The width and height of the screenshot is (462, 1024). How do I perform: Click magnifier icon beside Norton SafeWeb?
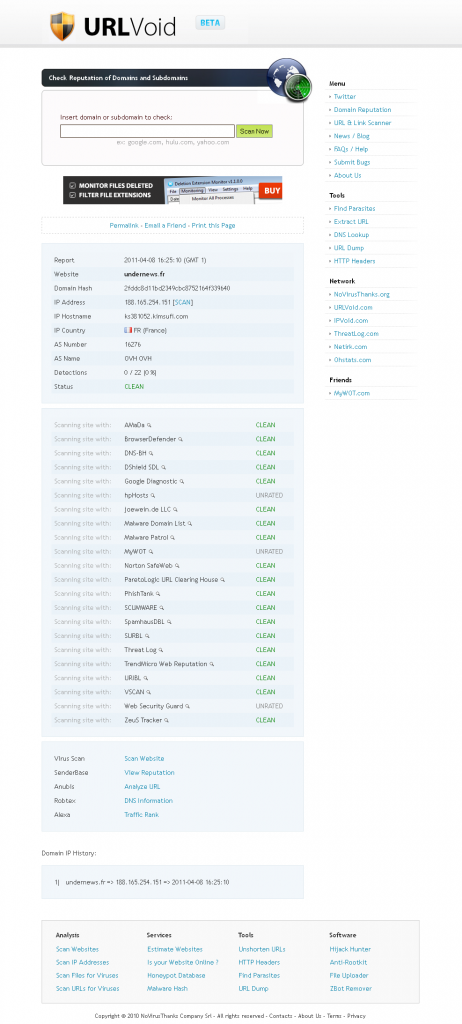click(x=178, y=566)
